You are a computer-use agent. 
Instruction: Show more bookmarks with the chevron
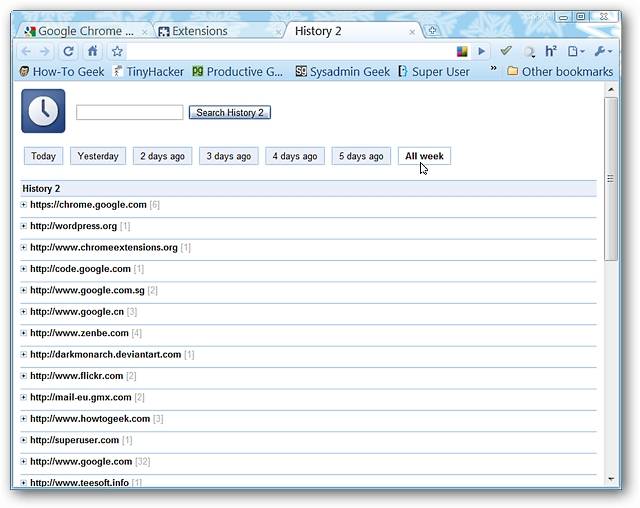click(x=493, y=68)
